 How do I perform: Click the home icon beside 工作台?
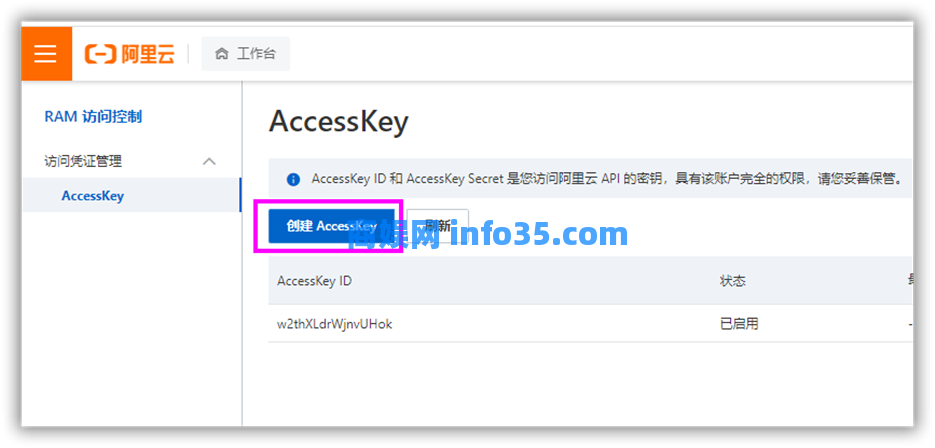point(222,54)
